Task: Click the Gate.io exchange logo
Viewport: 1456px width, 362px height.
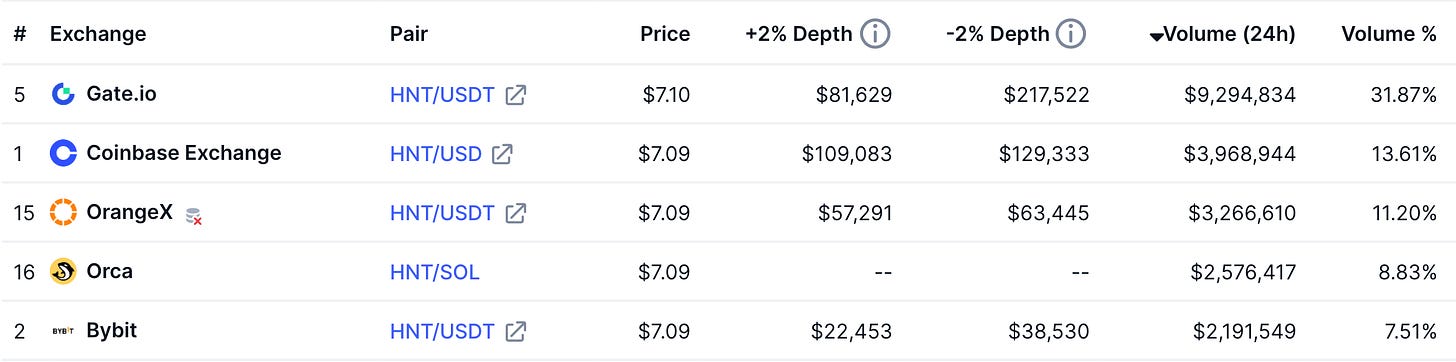Action: pyautogui.click(x=63, y=95)
